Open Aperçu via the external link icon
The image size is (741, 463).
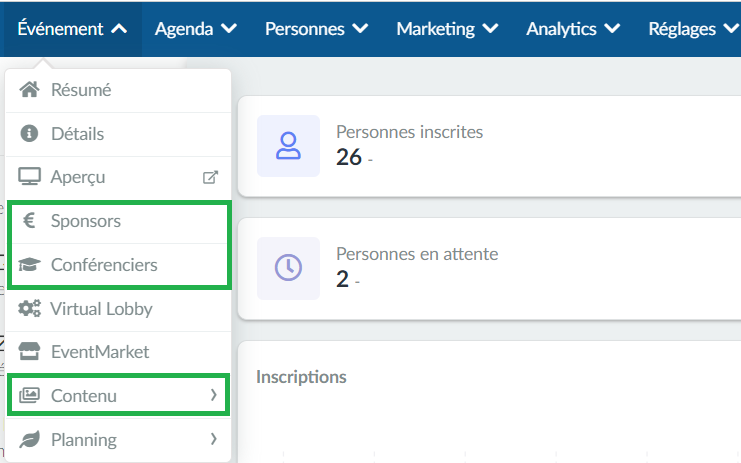tap(210, 177)
